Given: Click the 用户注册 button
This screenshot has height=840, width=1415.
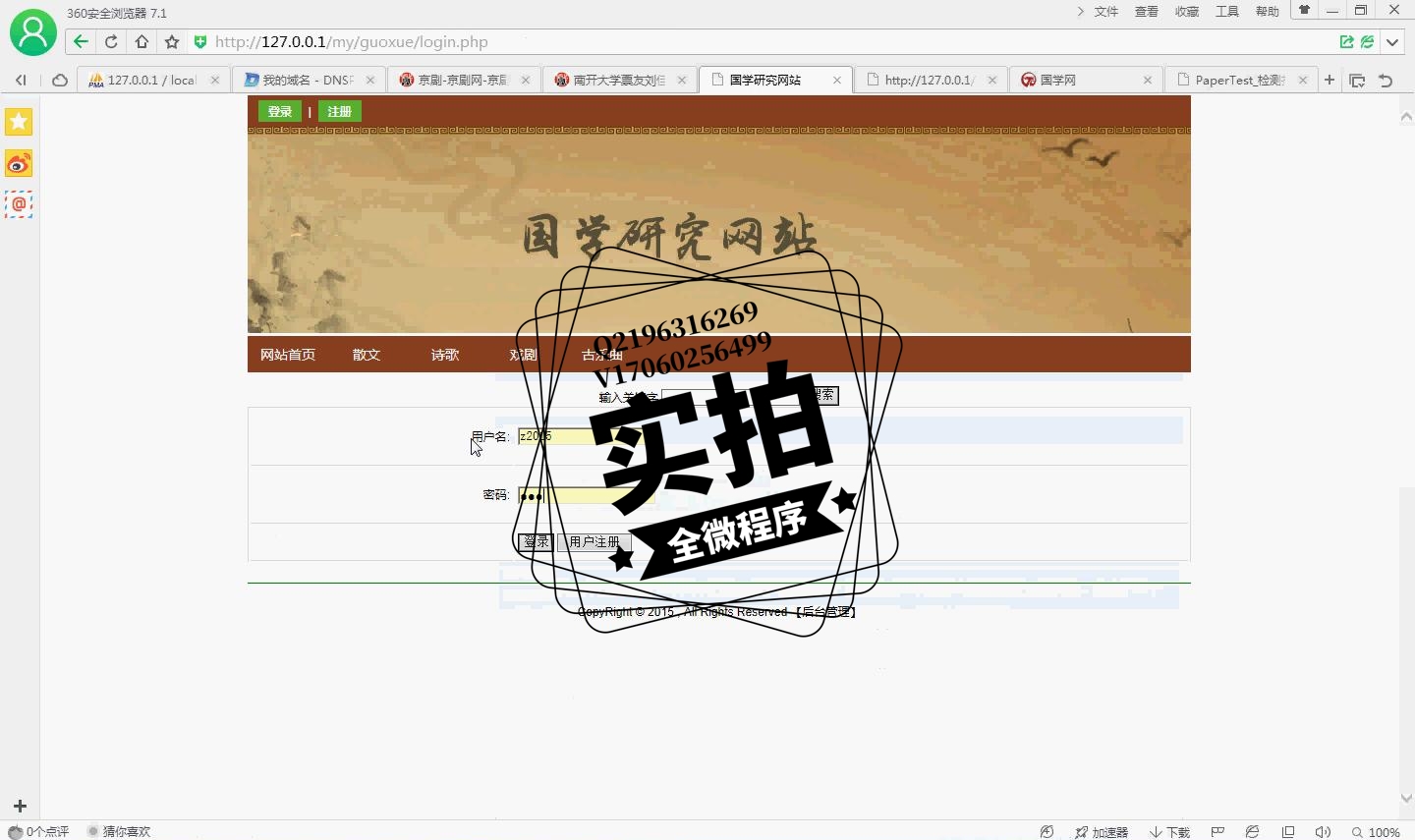Looking at the screenshot, I should pos(594,542).
